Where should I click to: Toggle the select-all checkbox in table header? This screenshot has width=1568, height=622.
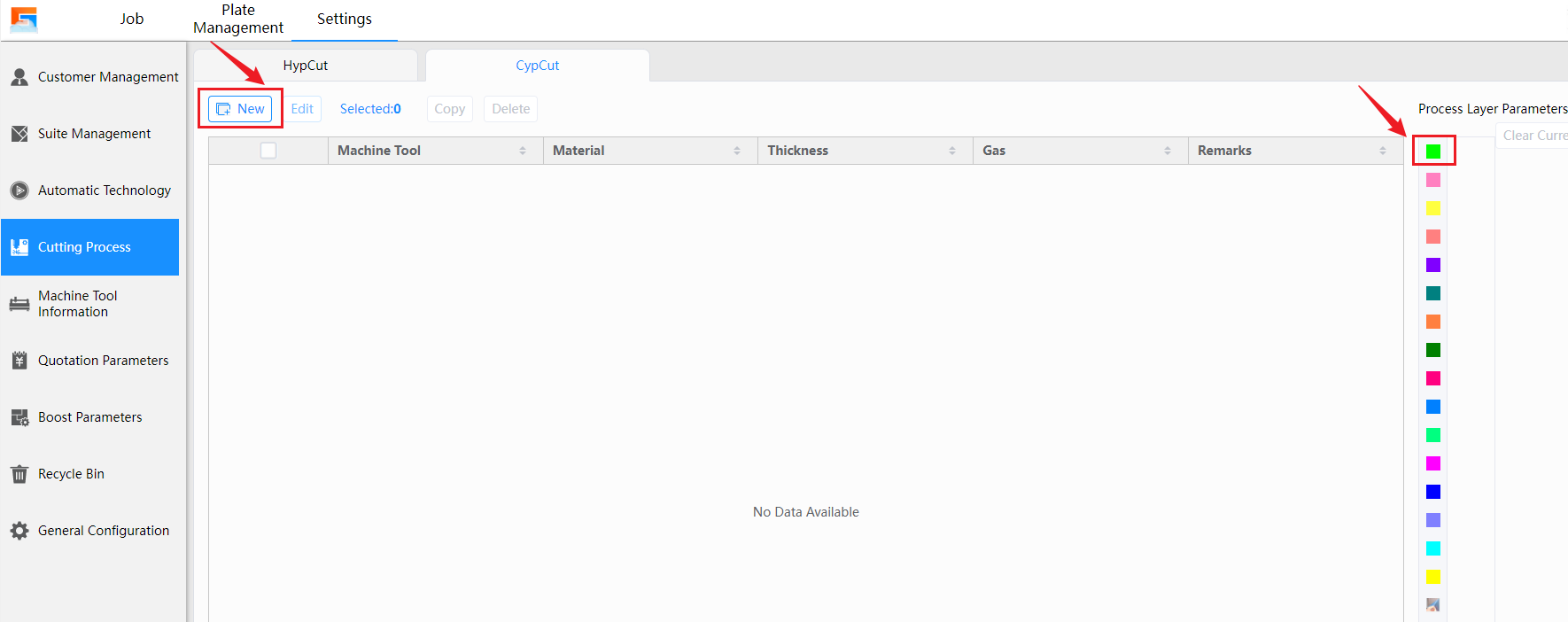pyautogui.click(x=268, y=151)
